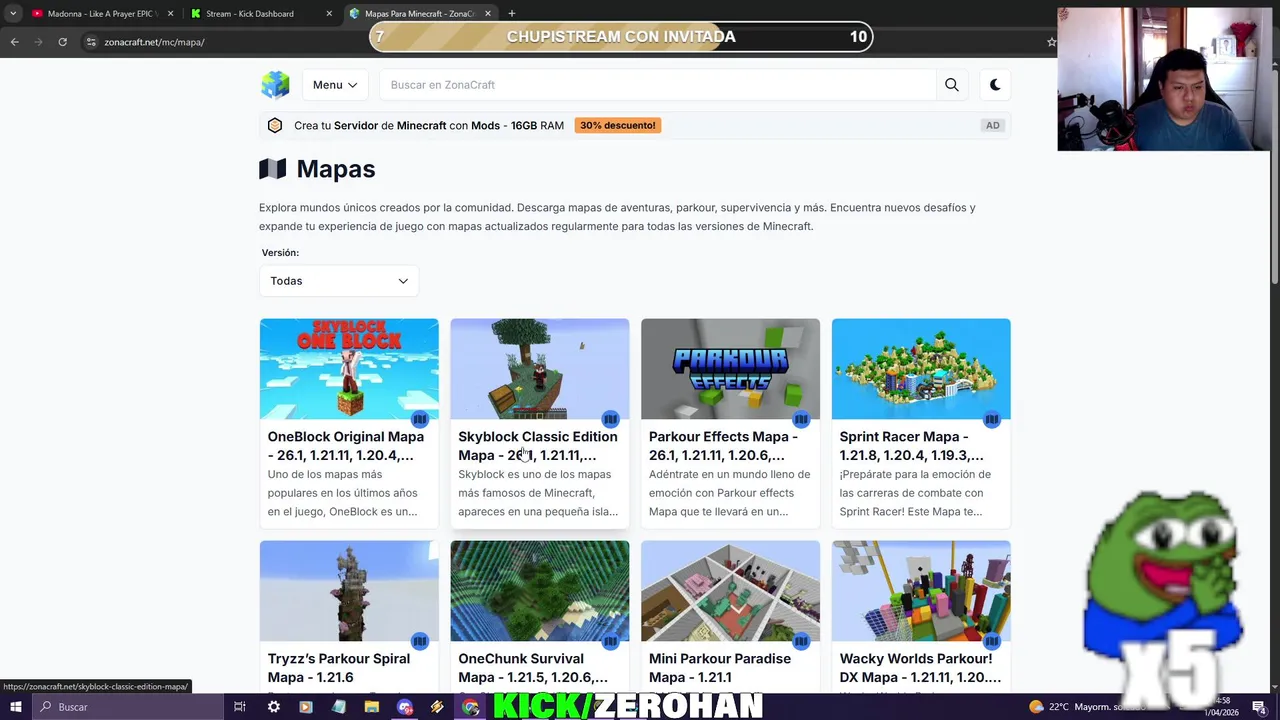Close the Madonna YouTube tab
1280x720 pixels.
(170, 14)
